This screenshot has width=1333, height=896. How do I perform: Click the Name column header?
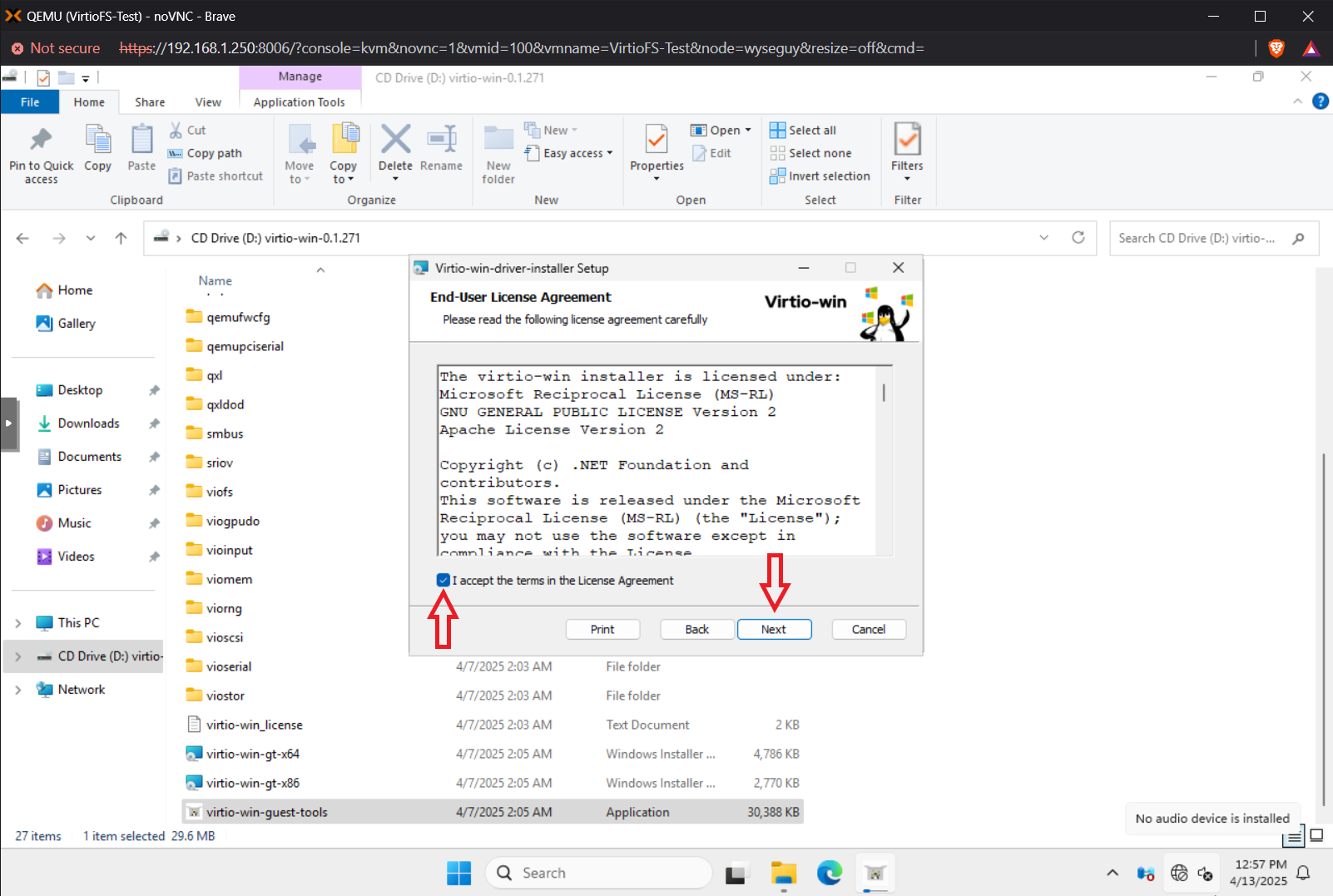pyautogui.click(x=216, y=281)
